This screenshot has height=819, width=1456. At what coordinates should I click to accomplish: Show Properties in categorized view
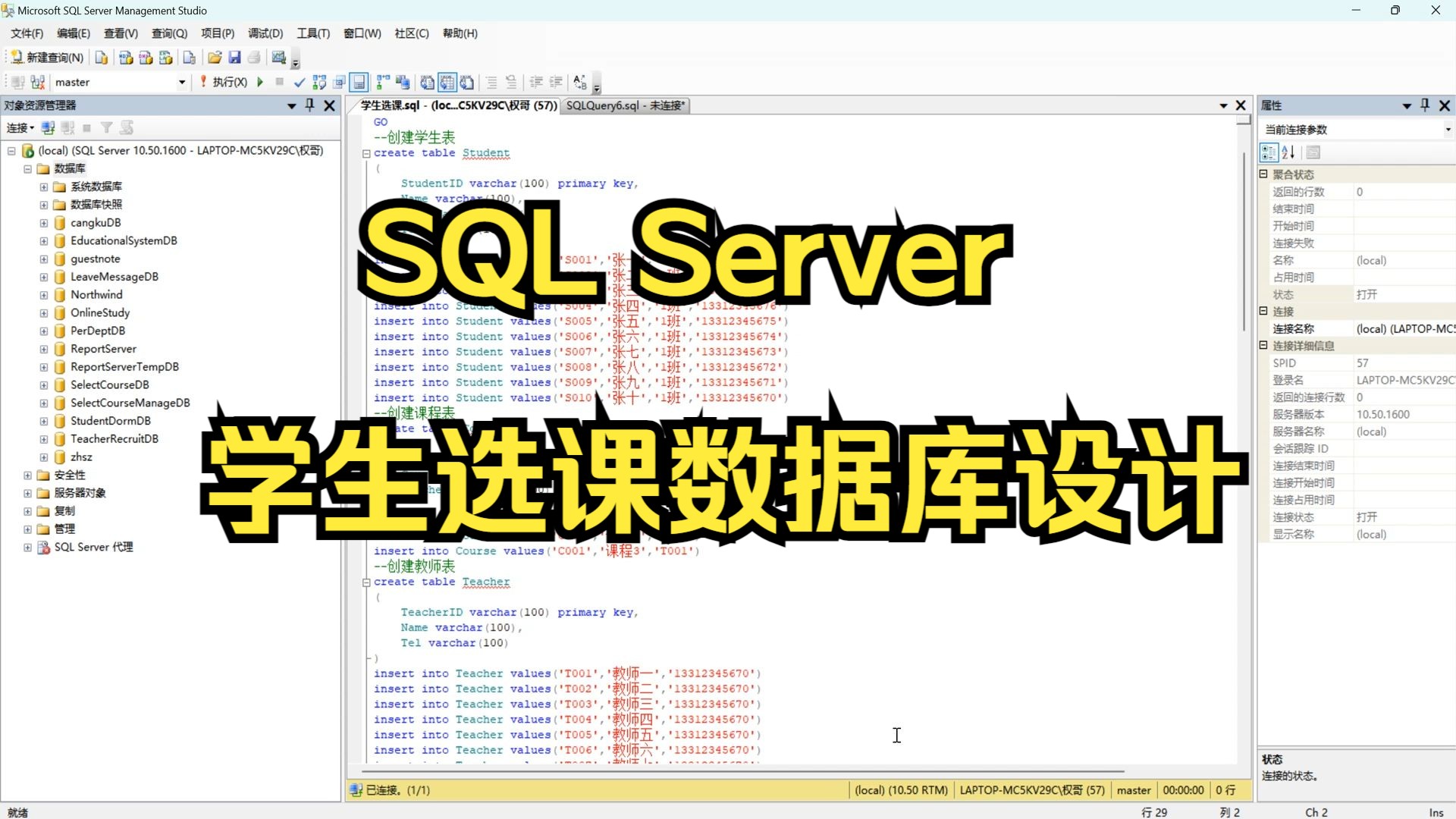[x=1269, y=152]
